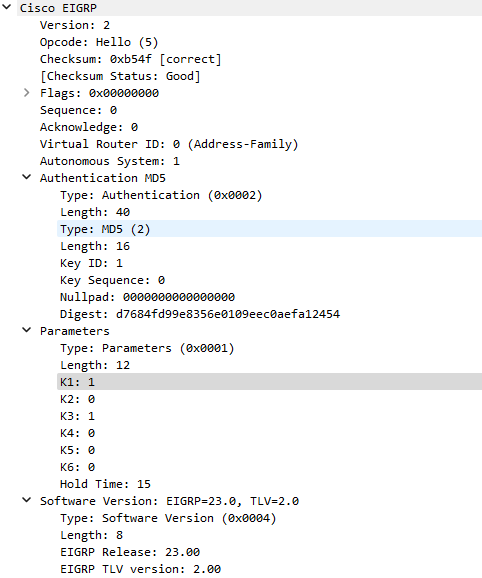482x578 pixels.
Task: Select the 'Length: 12' row
Action: point(95,365)
